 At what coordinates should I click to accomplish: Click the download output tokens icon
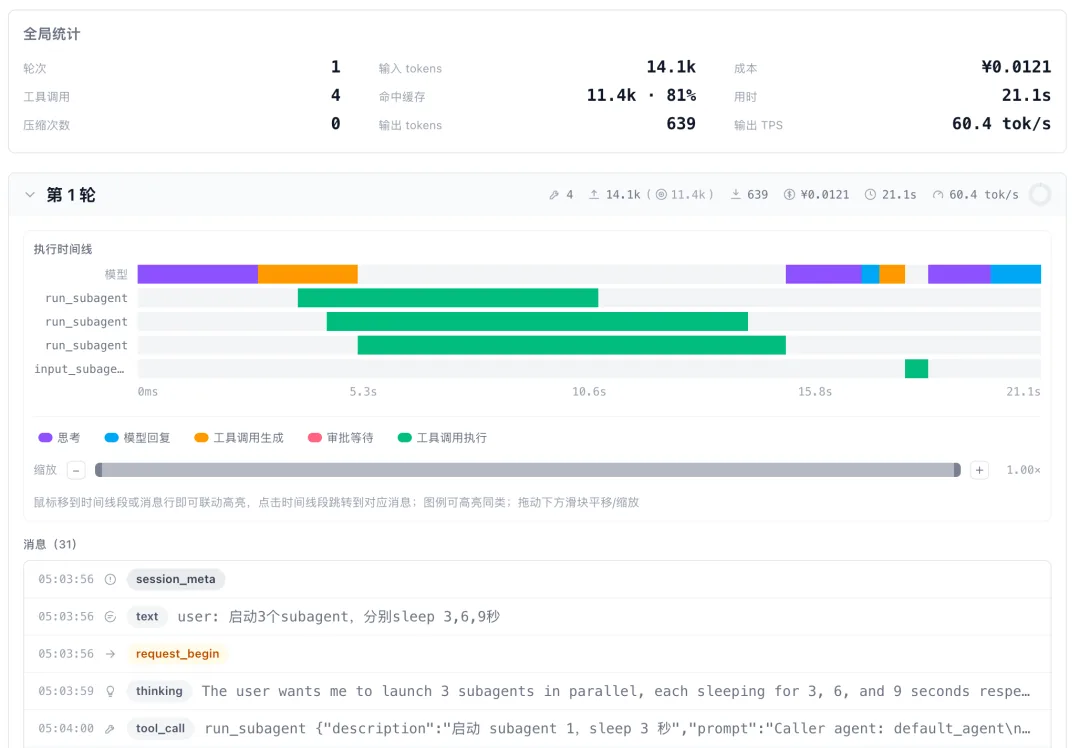click(x=736, y=195)
